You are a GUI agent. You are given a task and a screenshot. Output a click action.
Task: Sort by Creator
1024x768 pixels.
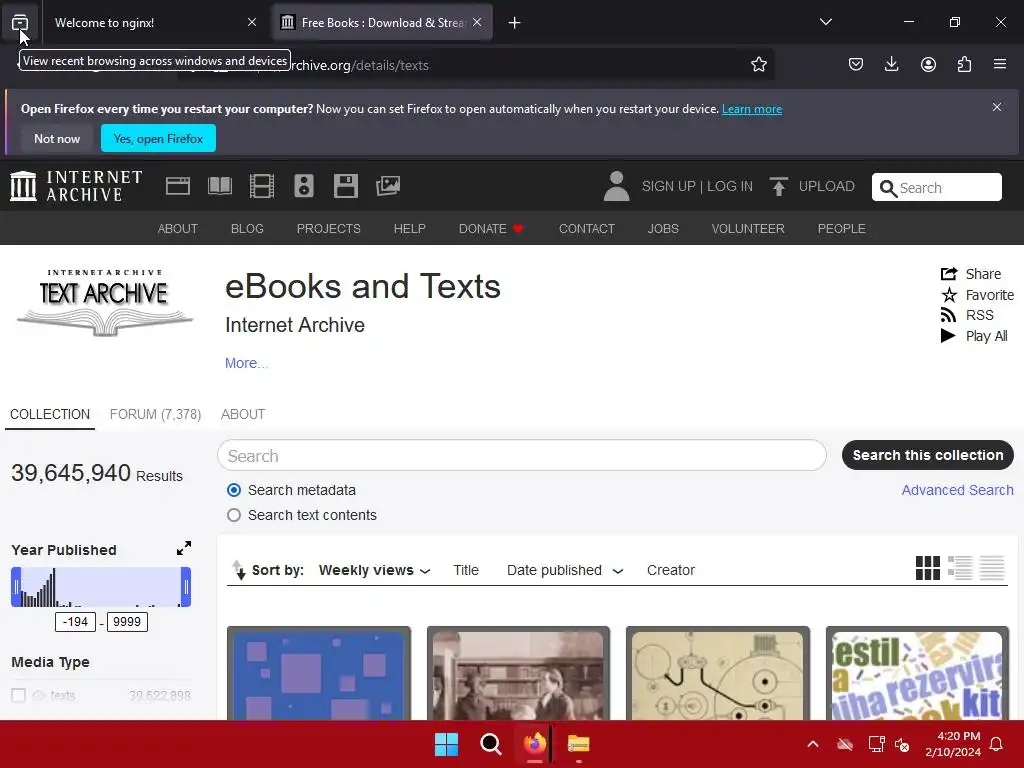671,570
